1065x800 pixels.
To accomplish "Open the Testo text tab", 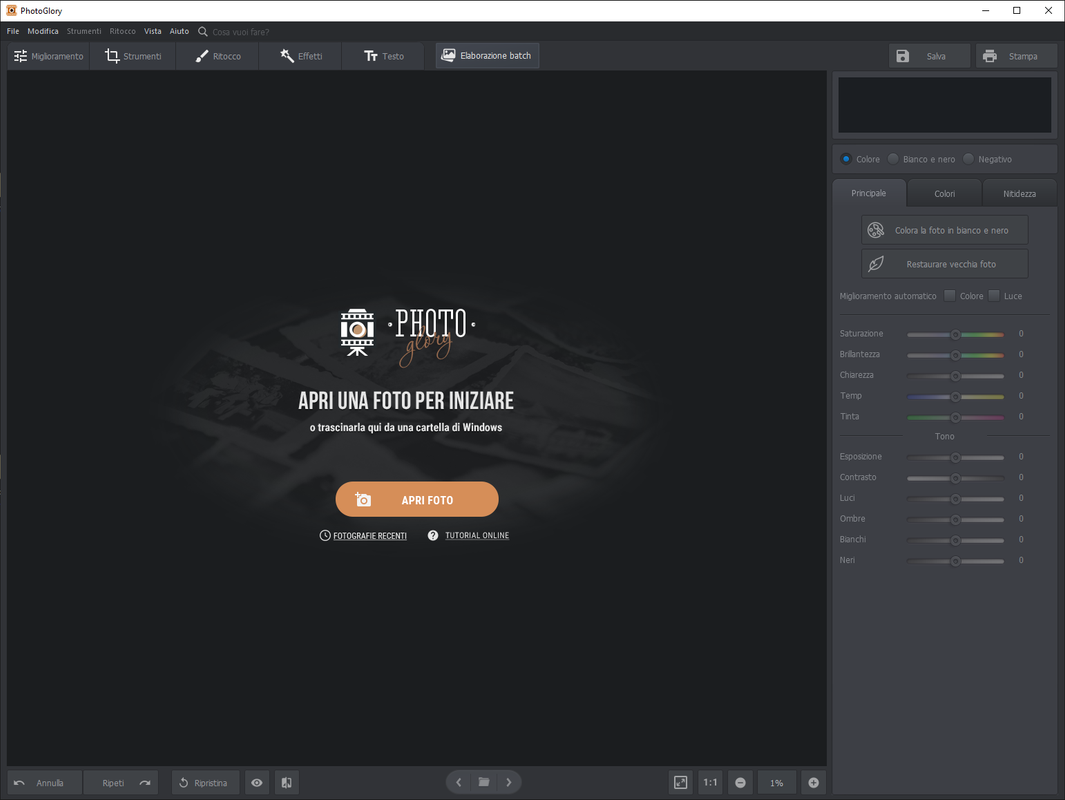I will [x=384, y=56].
